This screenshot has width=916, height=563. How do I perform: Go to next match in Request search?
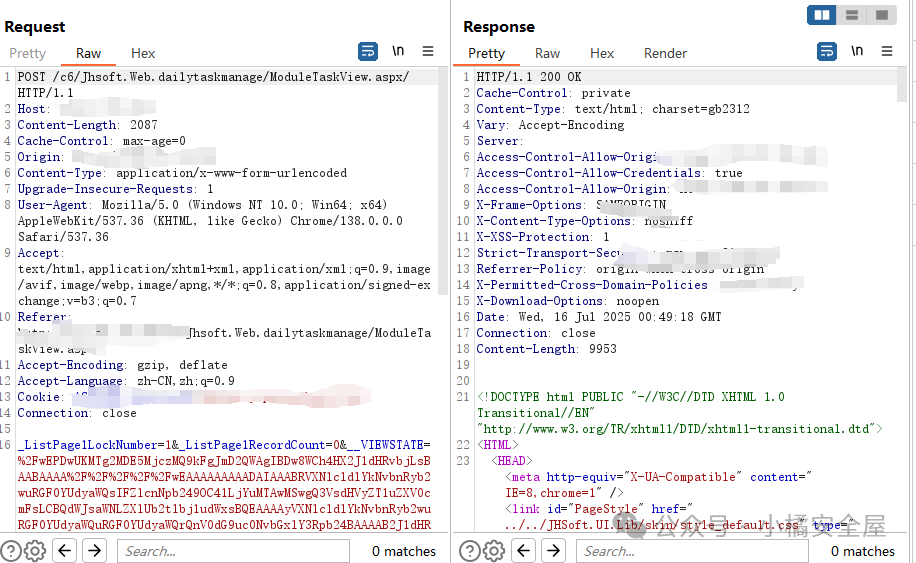(94, 550)
